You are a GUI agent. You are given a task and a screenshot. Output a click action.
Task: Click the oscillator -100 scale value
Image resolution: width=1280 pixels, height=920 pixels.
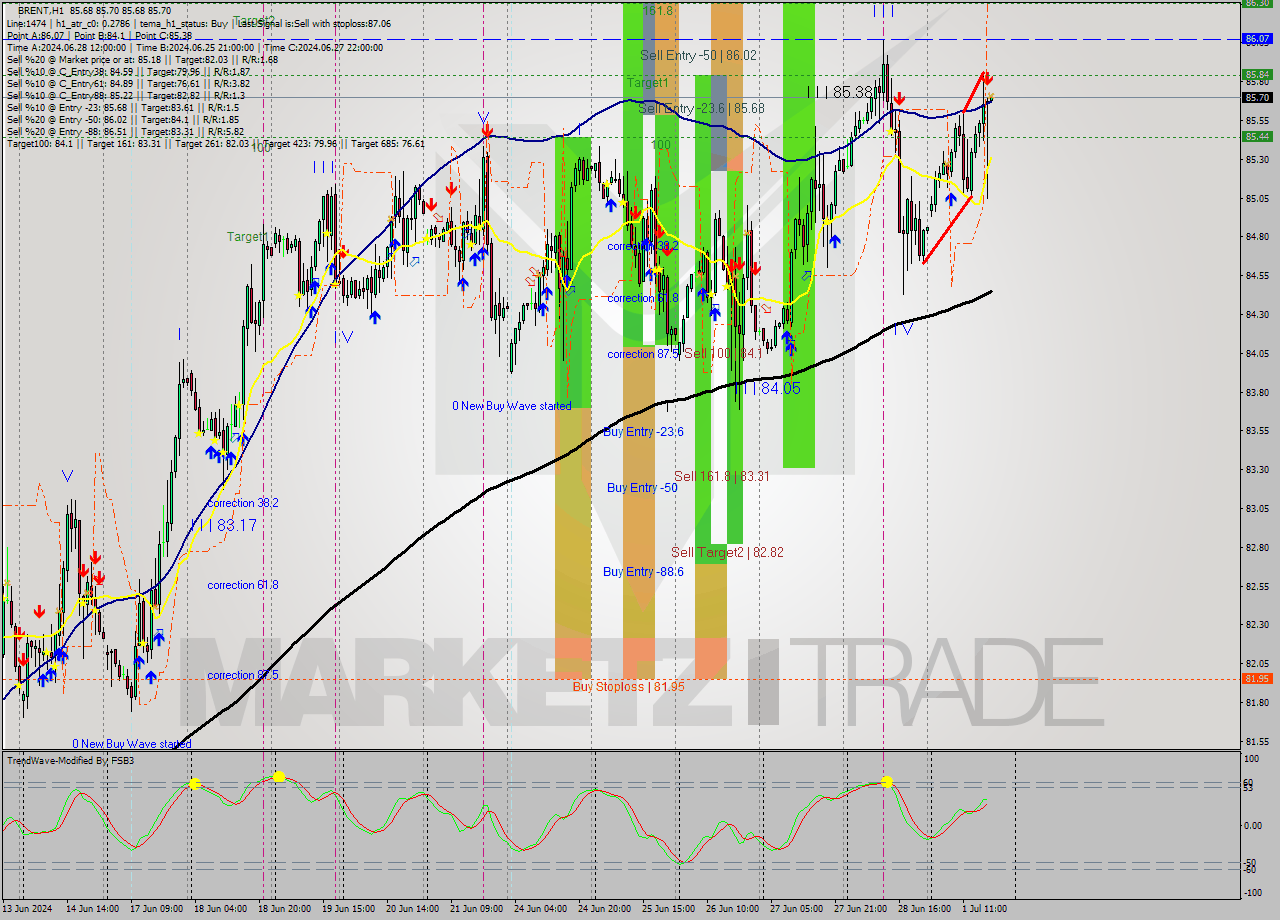click(1253, 892)
